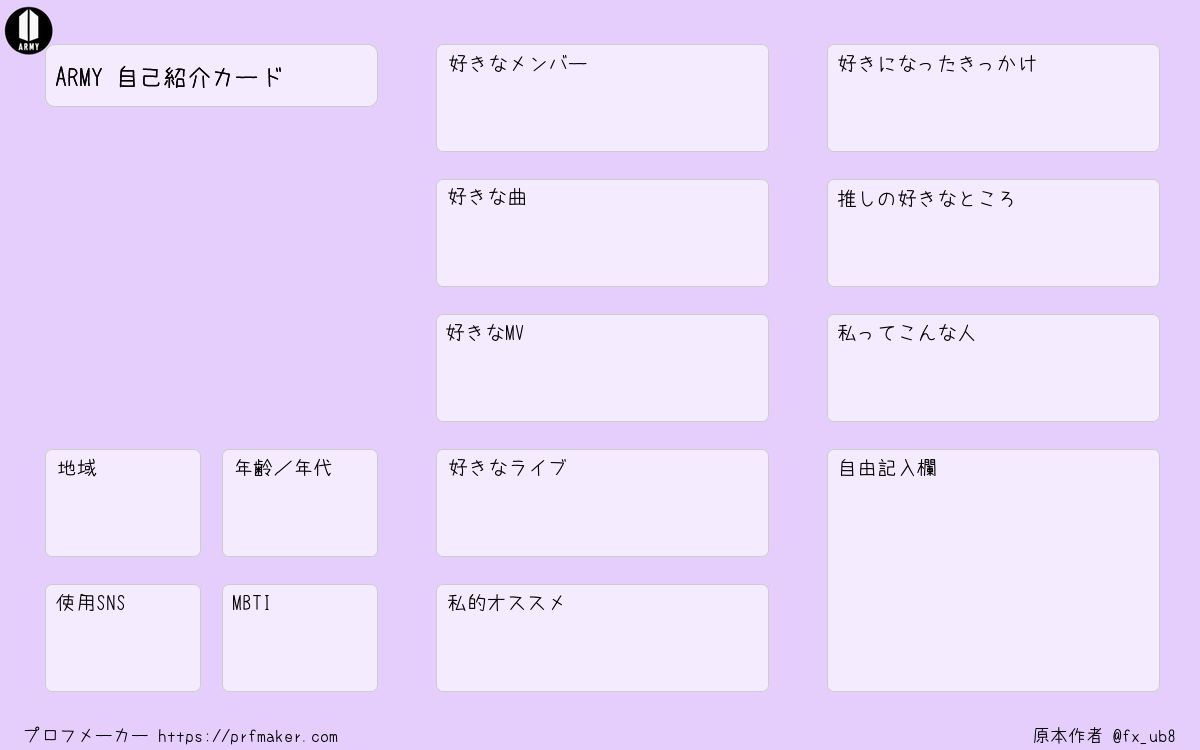Click the プロフメーカー footer text

pyautogui.click(x=86, y=736)
